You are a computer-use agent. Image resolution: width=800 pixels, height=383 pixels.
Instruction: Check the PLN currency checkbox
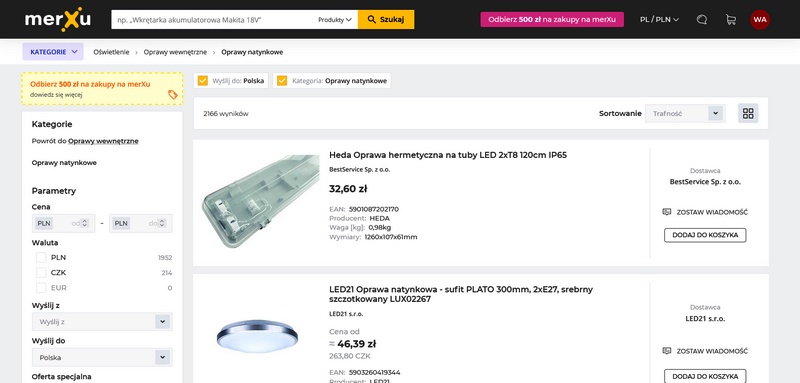pos(41,258)
